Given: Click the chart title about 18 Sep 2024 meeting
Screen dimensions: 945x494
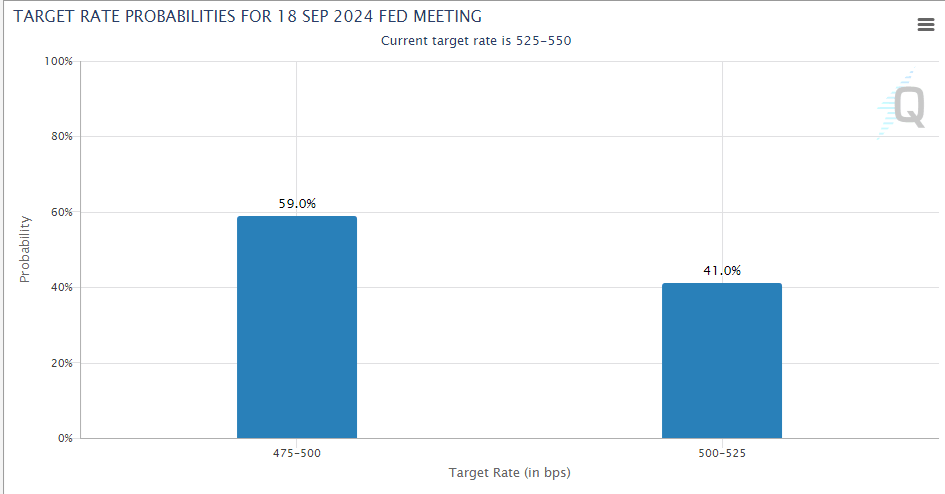Looking at the screenshot, I should [247, 16].
